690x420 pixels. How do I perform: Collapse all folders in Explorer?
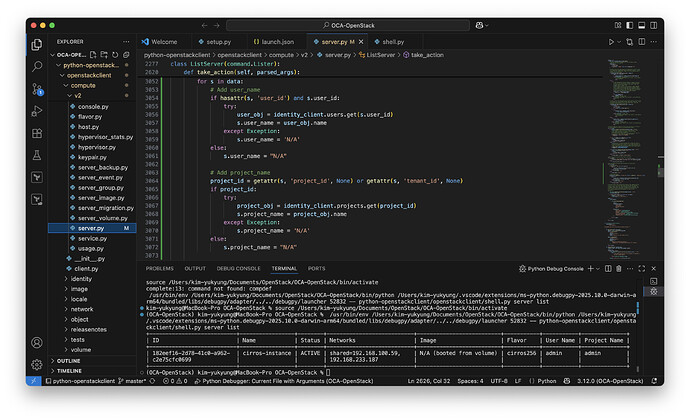click(126, 55)
